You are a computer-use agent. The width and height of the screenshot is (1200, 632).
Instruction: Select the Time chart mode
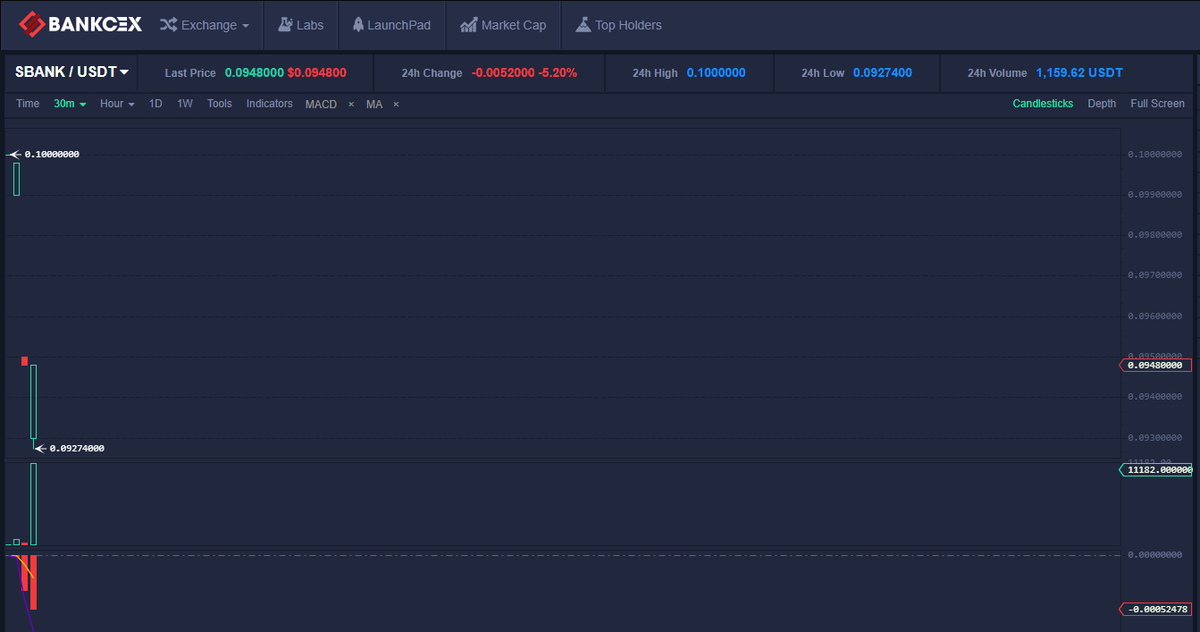coord(28,104)
